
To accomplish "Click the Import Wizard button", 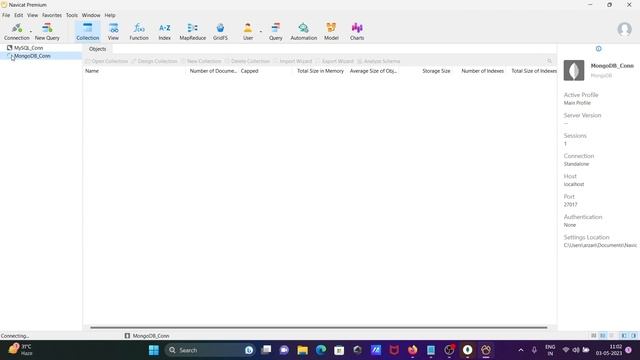I will 293,61.
